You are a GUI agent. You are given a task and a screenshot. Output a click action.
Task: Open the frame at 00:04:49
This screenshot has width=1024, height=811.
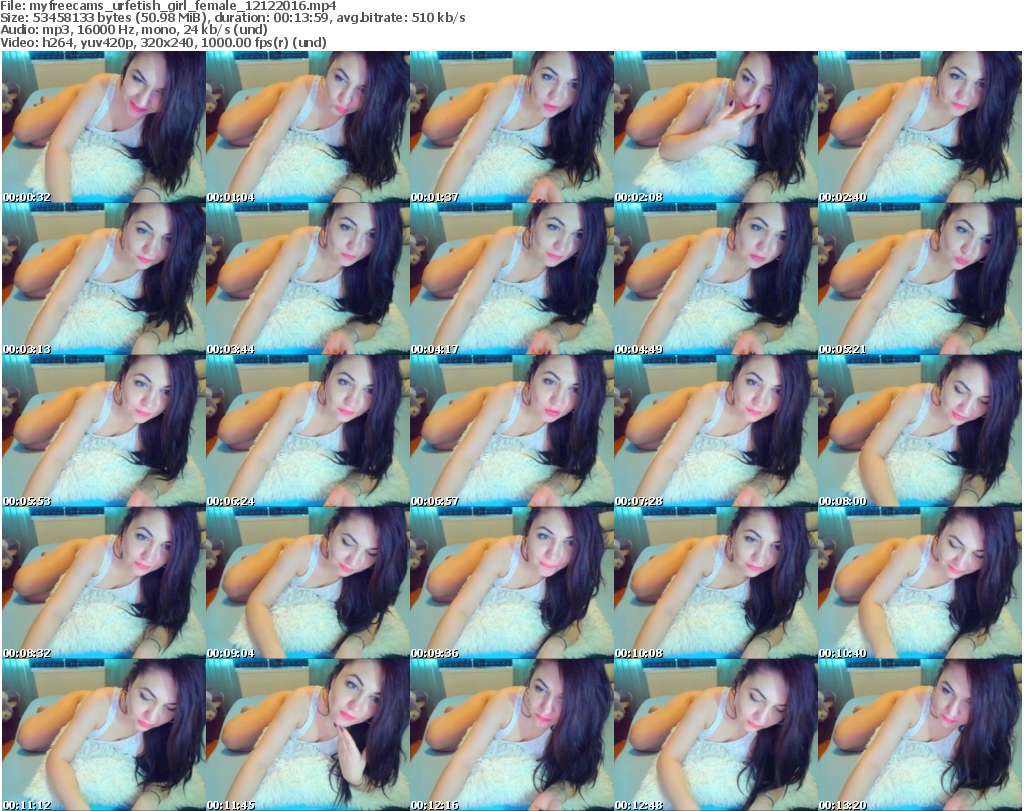(x=715, y=279)
